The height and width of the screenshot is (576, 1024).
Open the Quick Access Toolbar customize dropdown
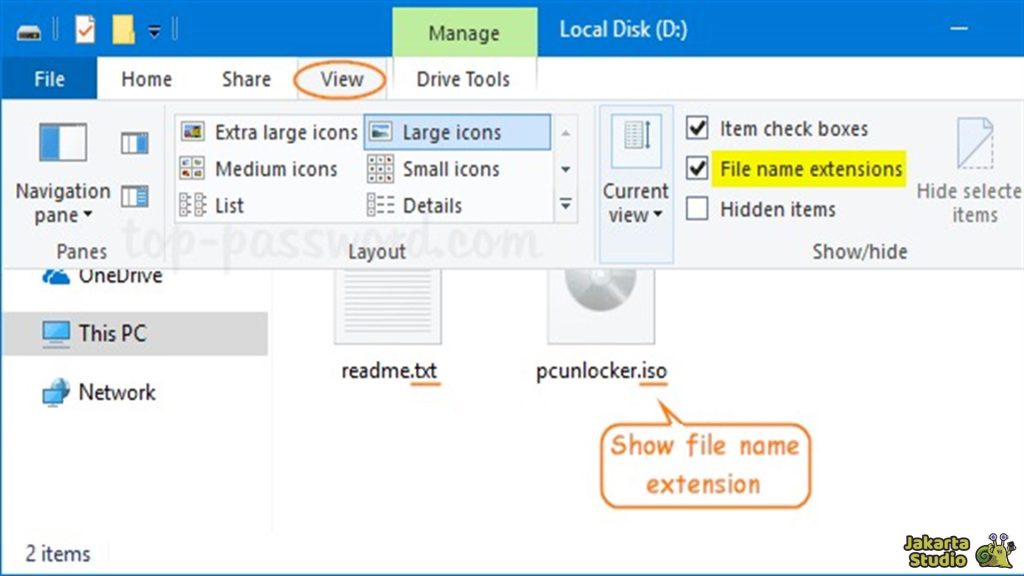[x=152, y=31]
